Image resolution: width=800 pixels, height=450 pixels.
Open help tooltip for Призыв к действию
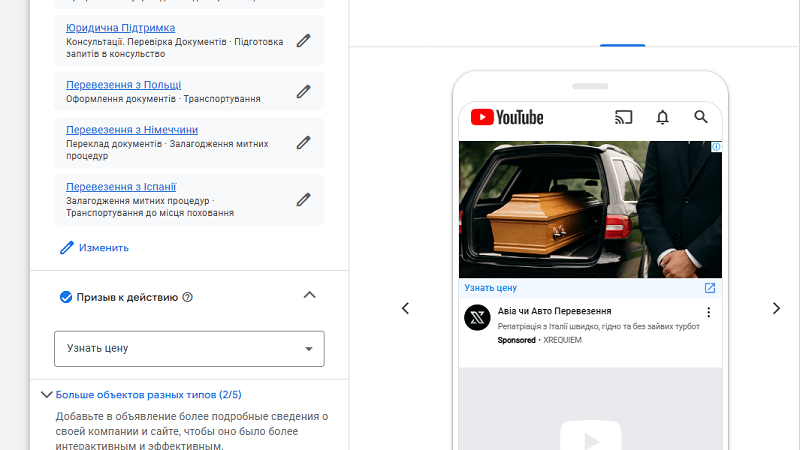(188, 297)
